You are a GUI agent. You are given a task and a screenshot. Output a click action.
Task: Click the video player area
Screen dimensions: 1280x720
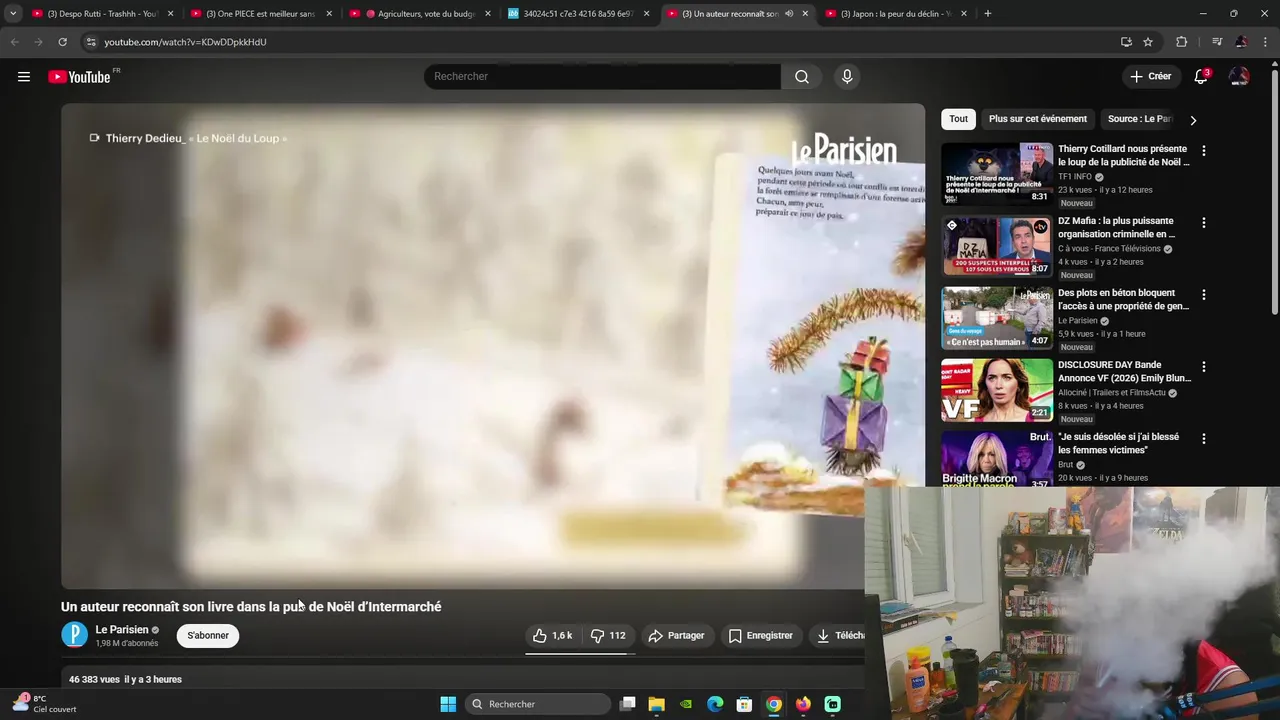click(493, 346)
